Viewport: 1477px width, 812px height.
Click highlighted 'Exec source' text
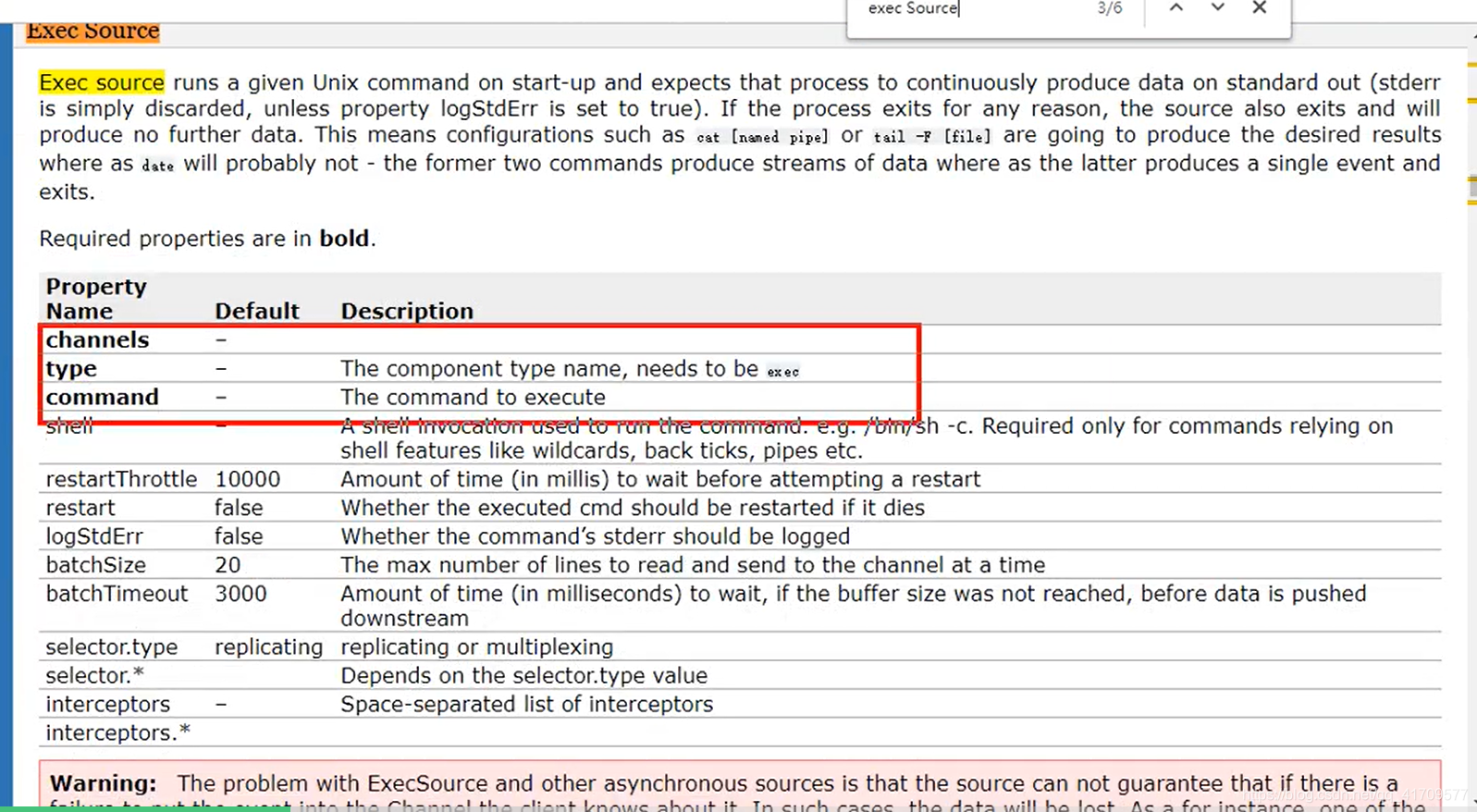click(102, 82)
